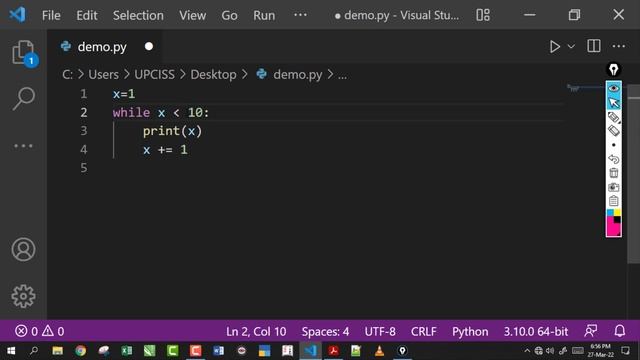This screenshot has height=360, width=640.
Task: Open the Search view in the activity bar
Action: coord(23,98)
